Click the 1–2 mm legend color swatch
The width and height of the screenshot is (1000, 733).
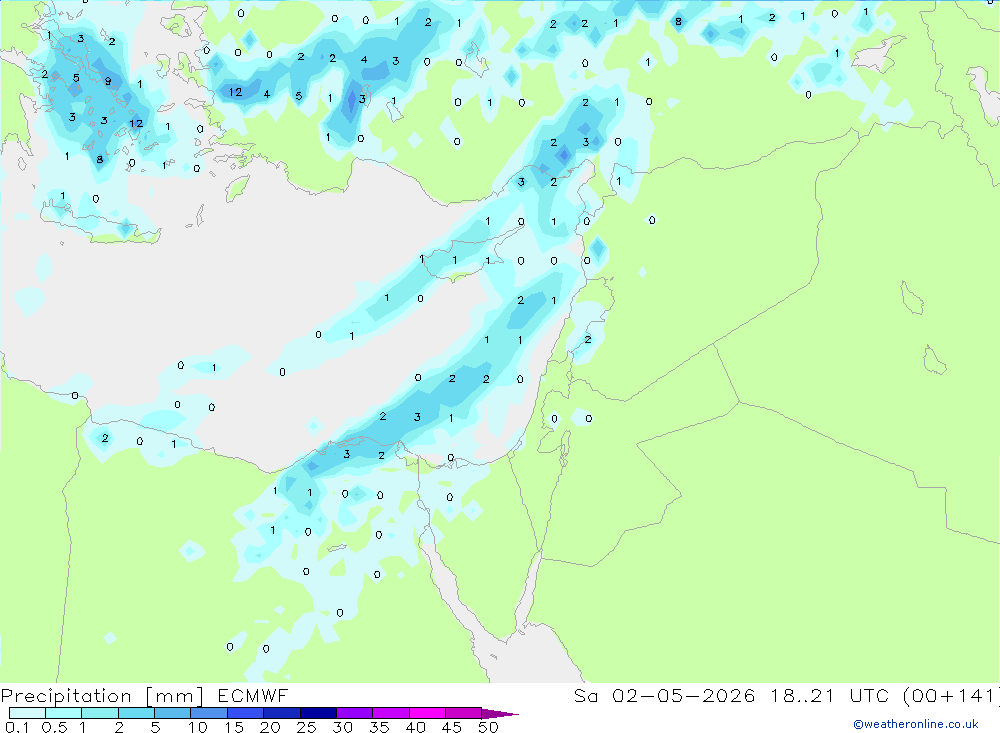coord(99,713)
